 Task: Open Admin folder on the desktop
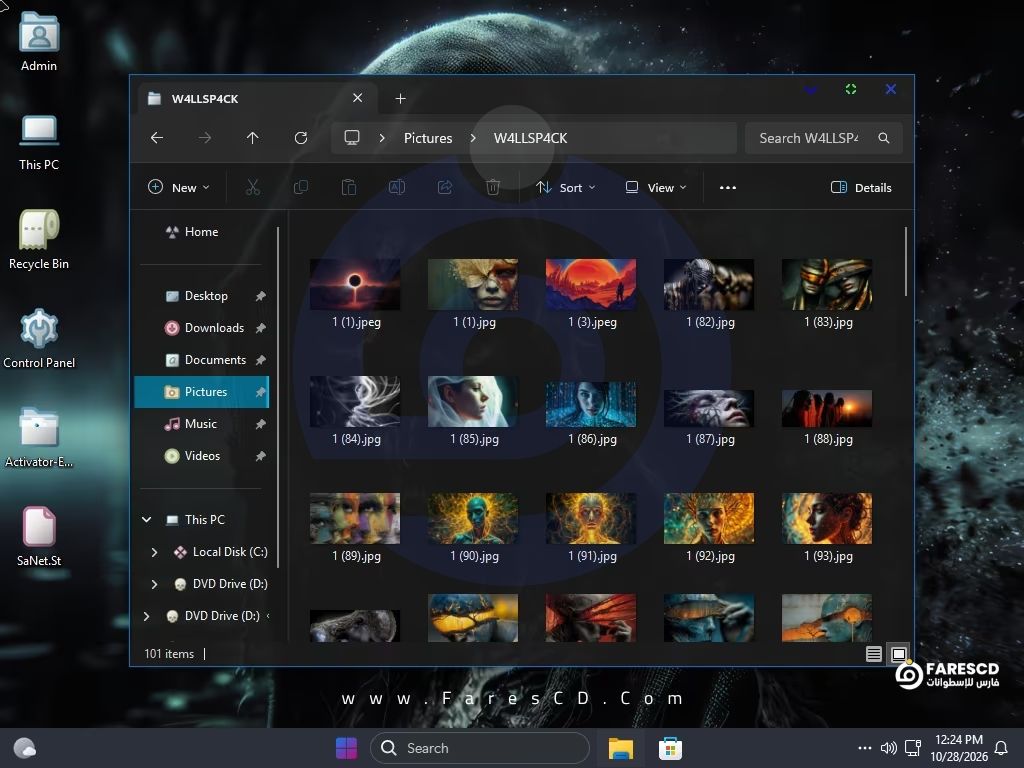[x=39, y=42]
